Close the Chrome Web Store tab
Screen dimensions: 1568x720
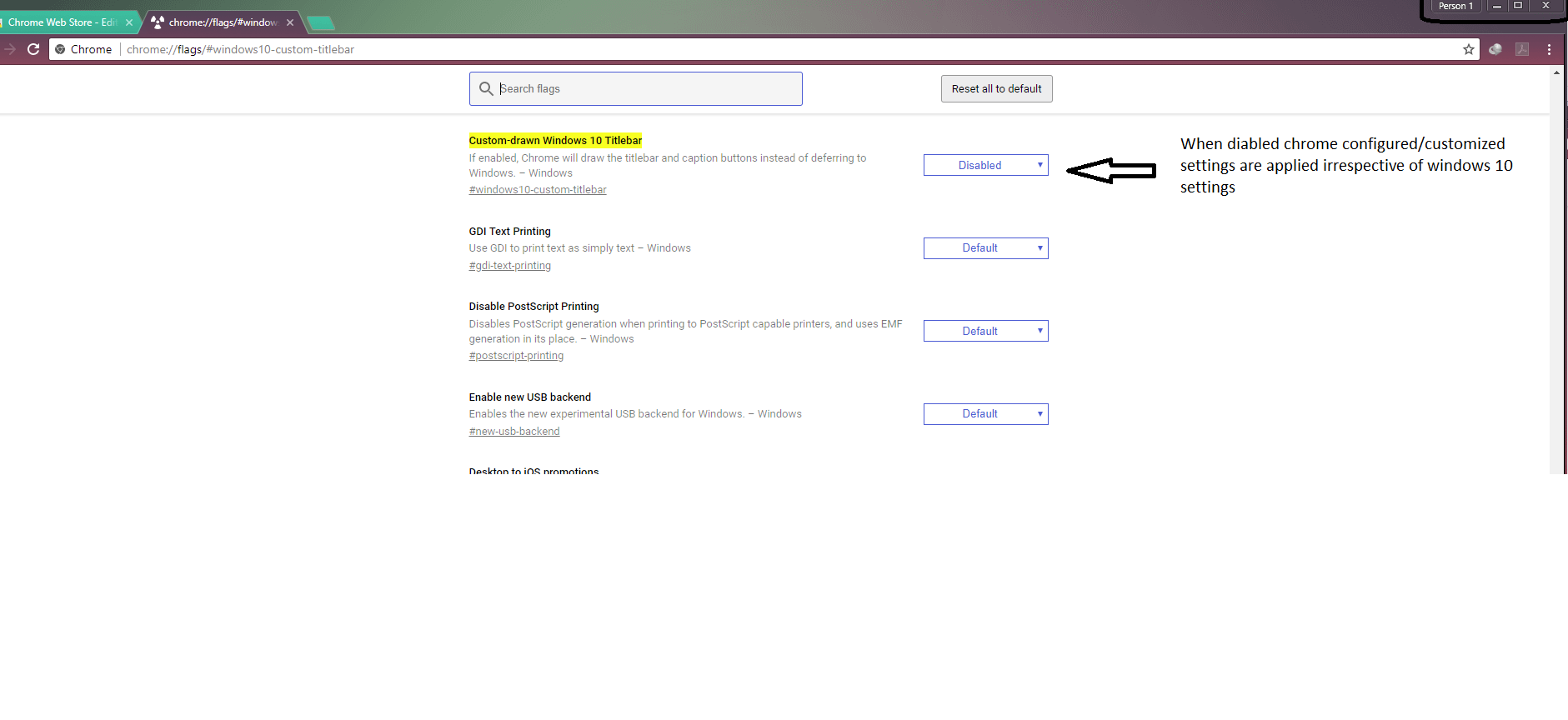pyautogui.click(x=129, y=22)
